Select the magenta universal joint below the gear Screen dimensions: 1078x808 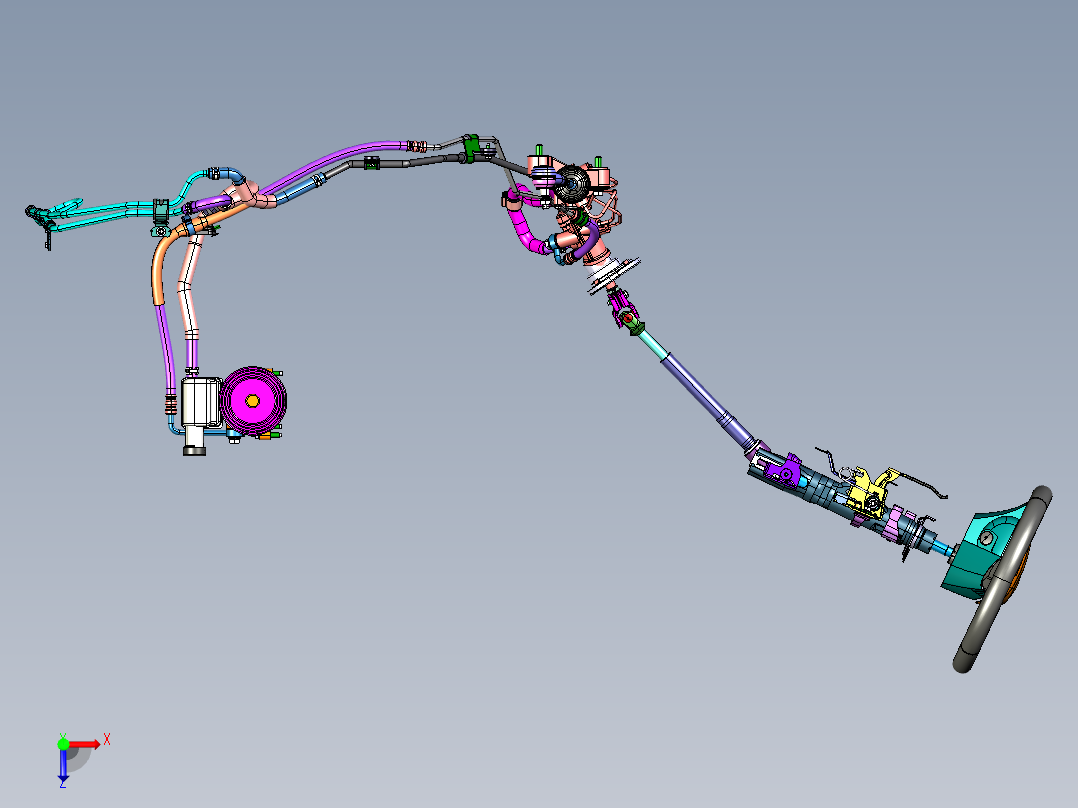(x=624, y=309)
